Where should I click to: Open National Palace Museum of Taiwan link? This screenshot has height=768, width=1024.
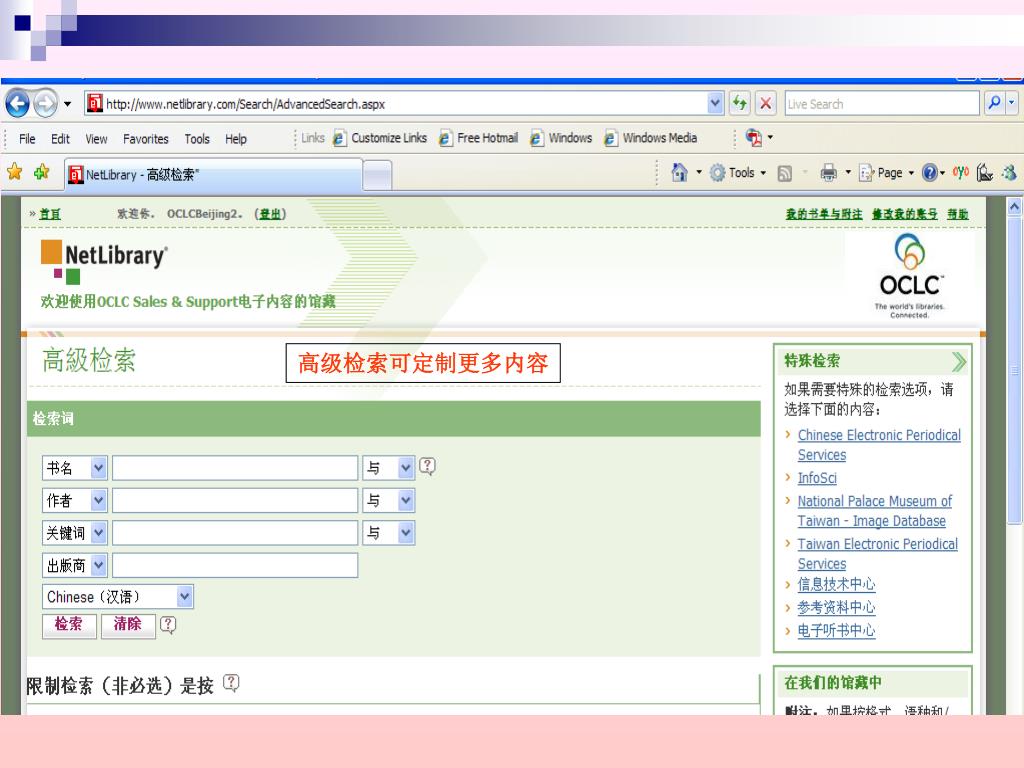point(874,511)
